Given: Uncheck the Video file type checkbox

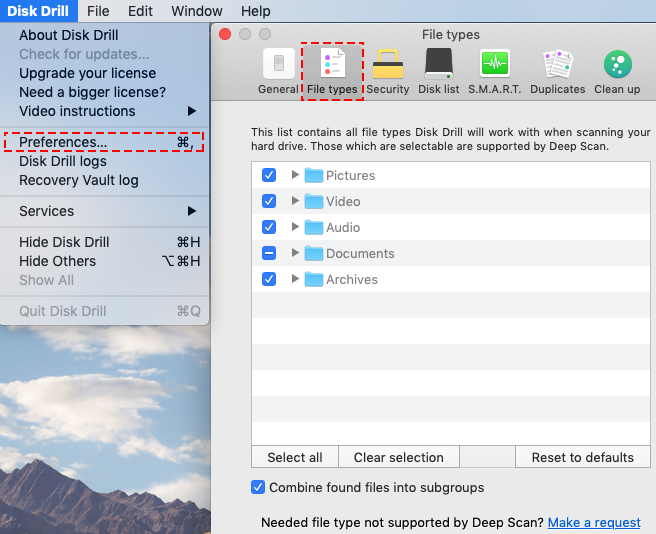Looking at the screenshot, I should coord(269,201).
